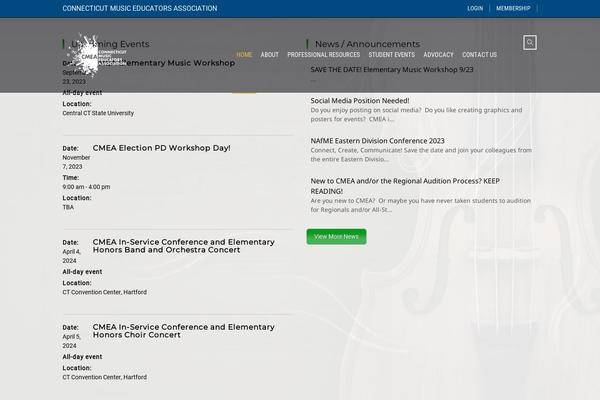Screen dimensions: 600x400
Task: Open New to CMEA Regional Audition article
Action: tap(405, 186)
